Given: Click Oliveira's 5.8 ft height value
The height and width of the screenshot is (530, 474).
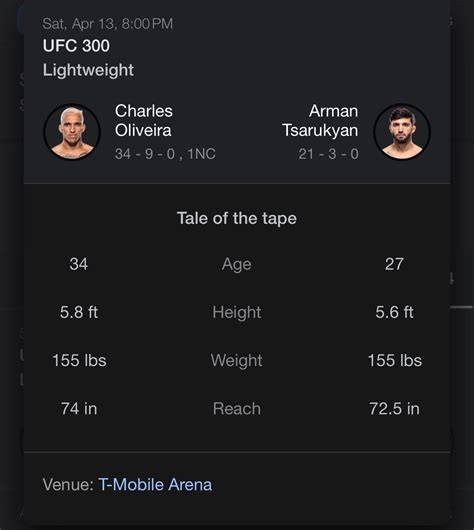Looking at the screenshot, I should 79,312.
